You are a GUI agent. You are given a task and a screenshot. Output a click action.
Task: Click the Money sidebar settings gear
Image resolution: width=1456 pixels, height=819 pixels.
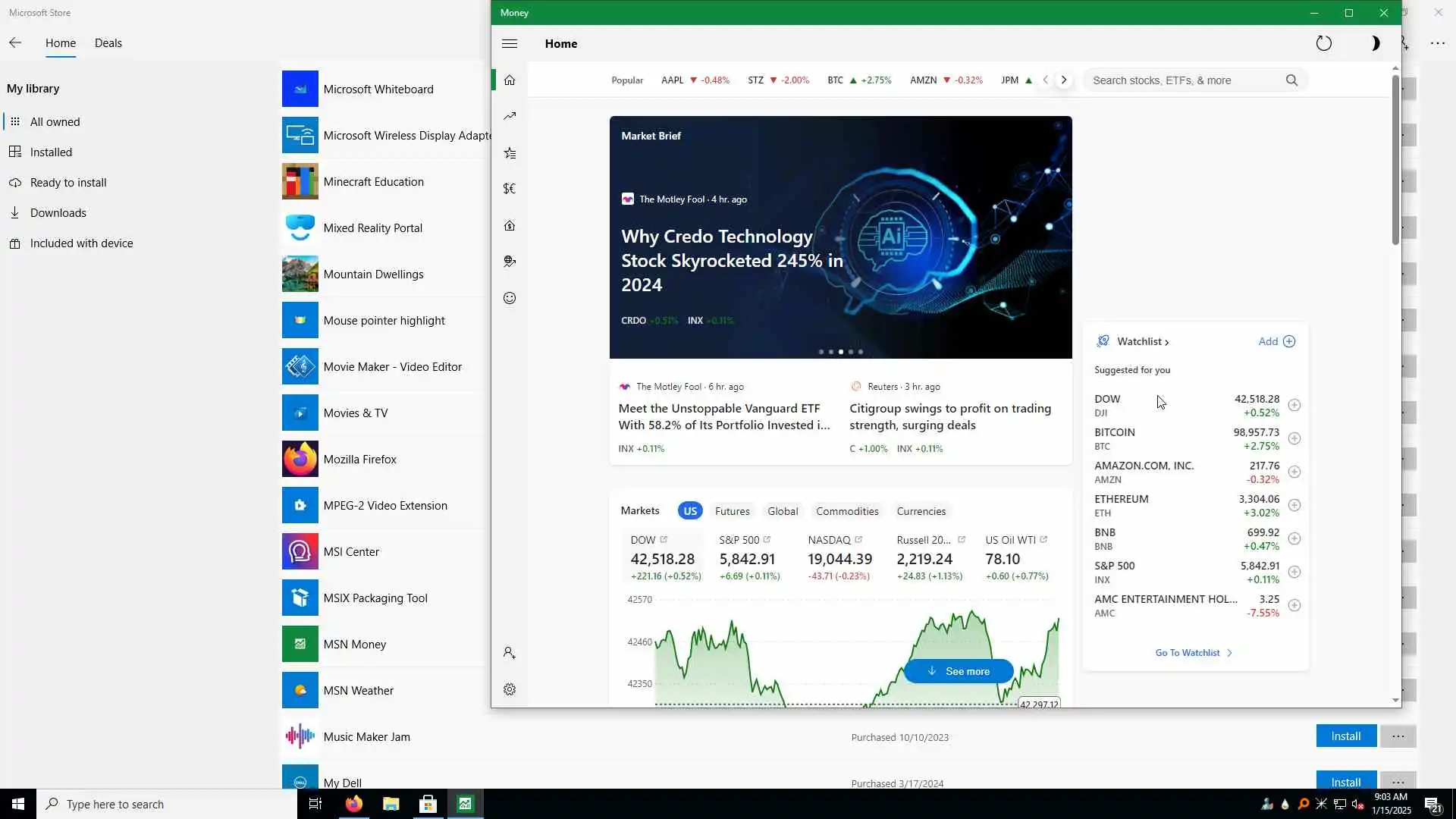(510, 689)
